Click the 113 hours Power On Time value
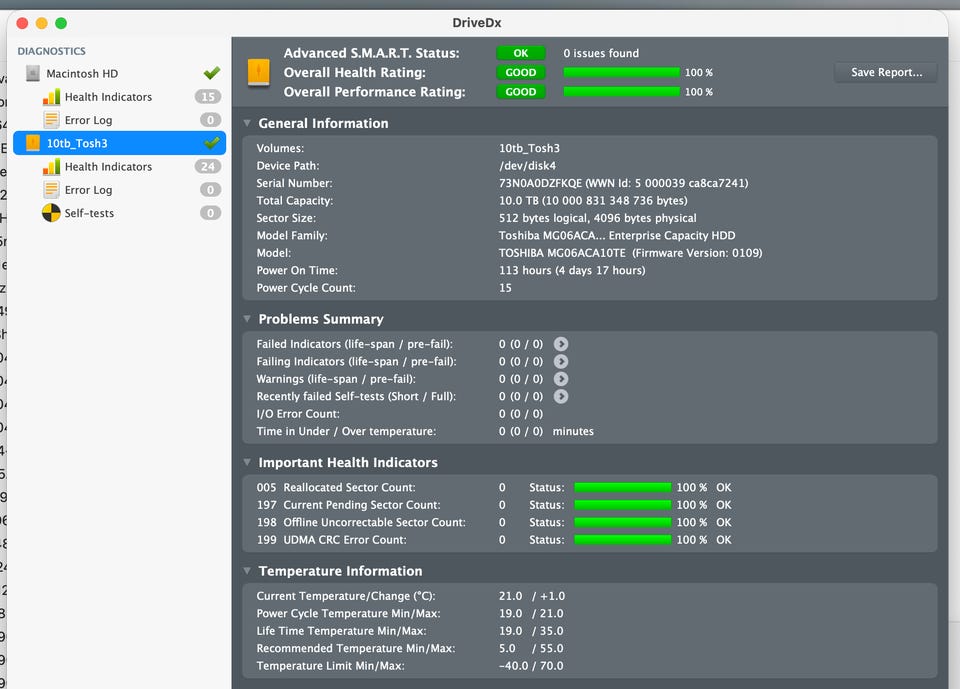 [572, 270]
